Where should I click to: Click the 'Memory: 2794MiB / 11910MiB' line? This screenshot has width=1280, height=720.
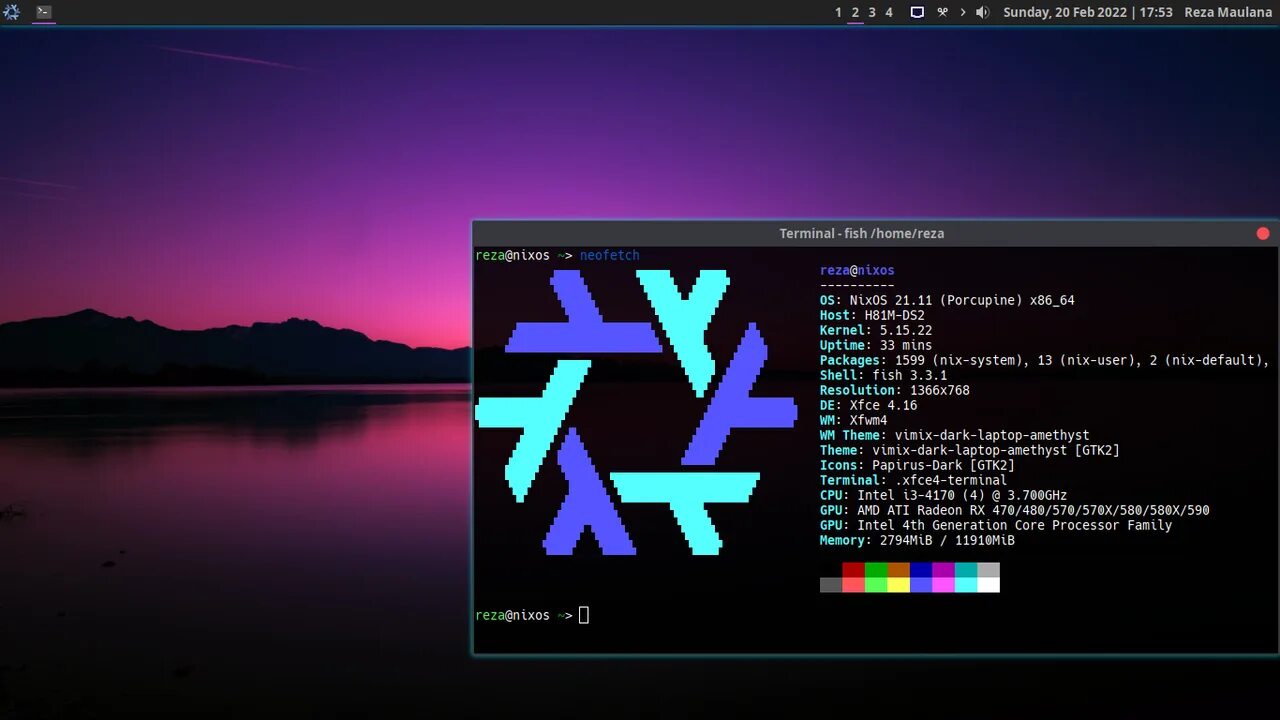(917, 540)
